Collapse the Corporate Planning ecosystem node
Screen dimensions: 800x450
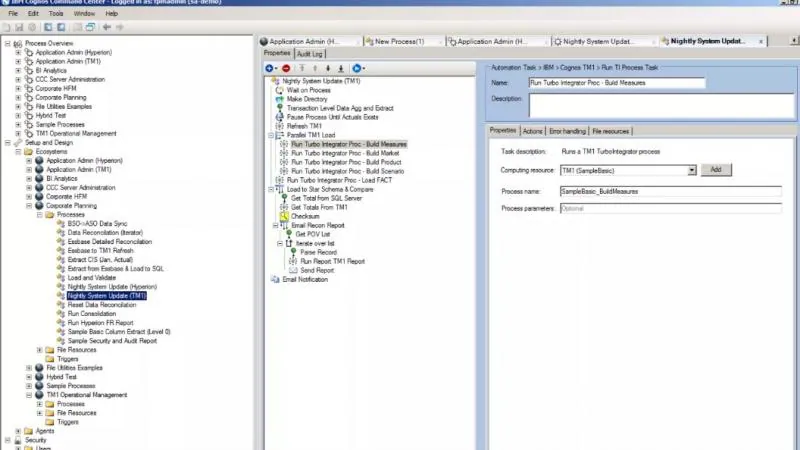coord(29,206)
